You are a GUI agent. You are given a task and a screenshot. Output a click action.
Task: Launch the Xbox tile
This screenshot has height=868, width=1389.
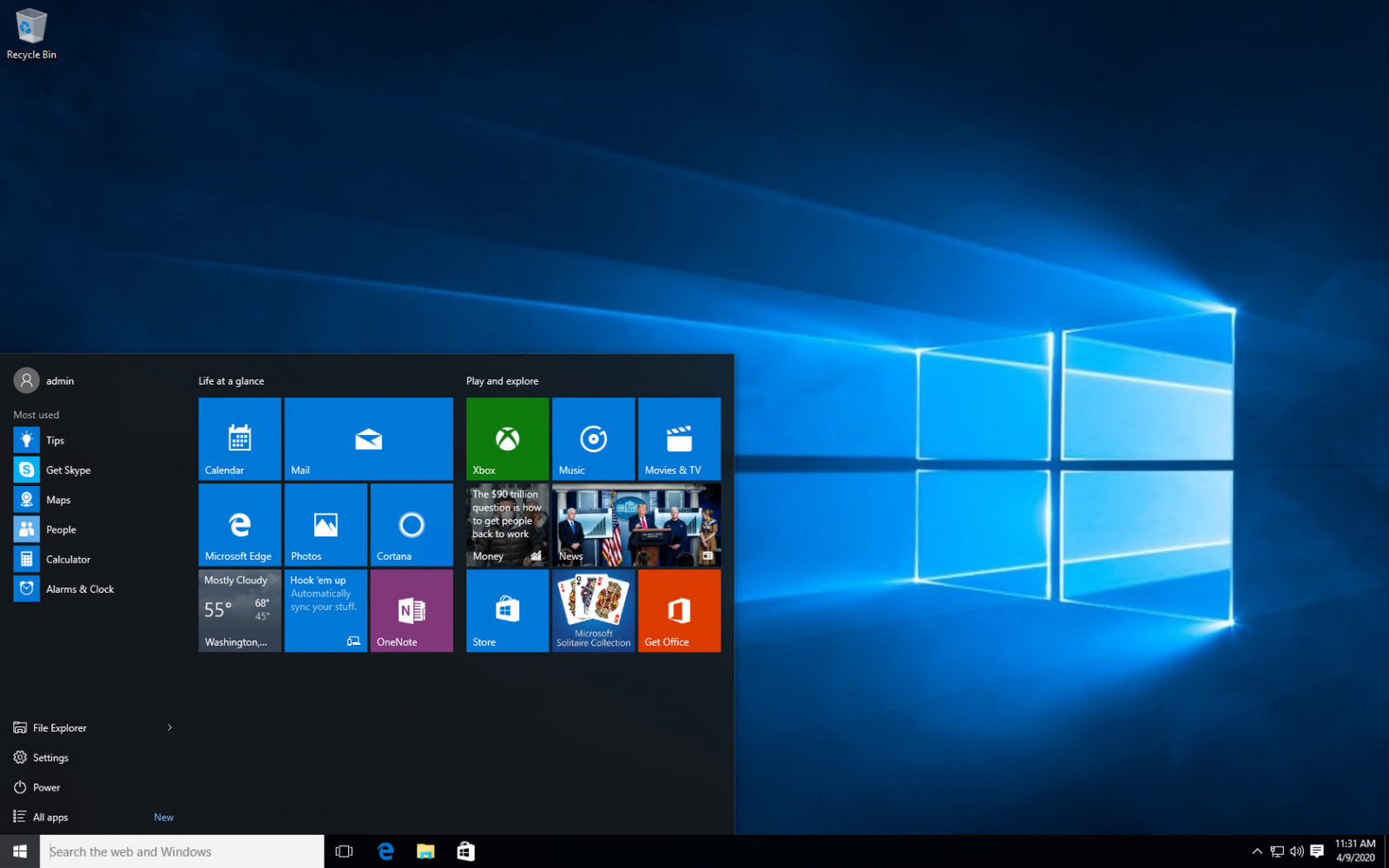(507, 438)
